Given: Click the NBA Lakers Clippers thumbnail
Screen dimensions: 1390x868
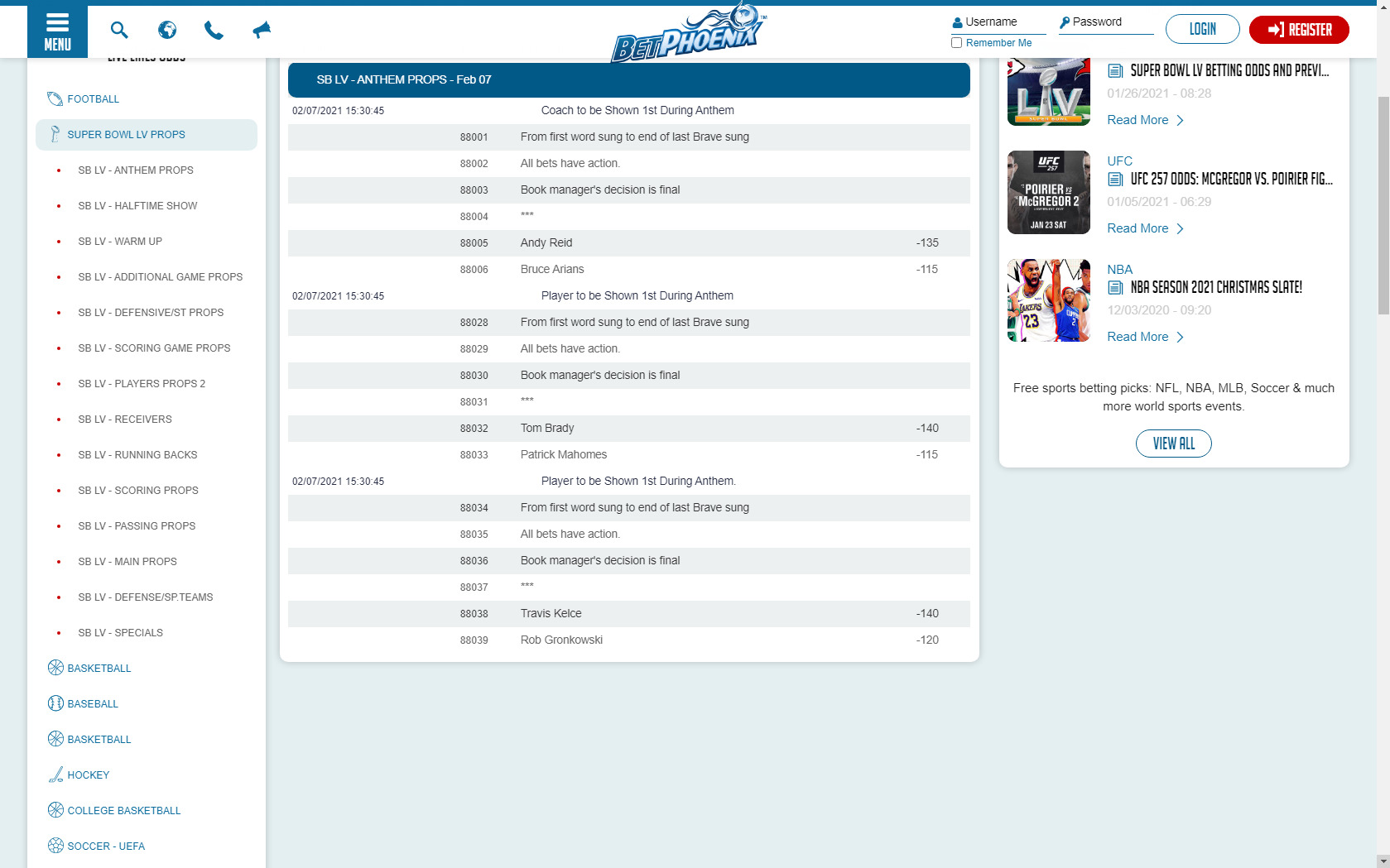Looking at the screenshot, I should coord(1048,300).
